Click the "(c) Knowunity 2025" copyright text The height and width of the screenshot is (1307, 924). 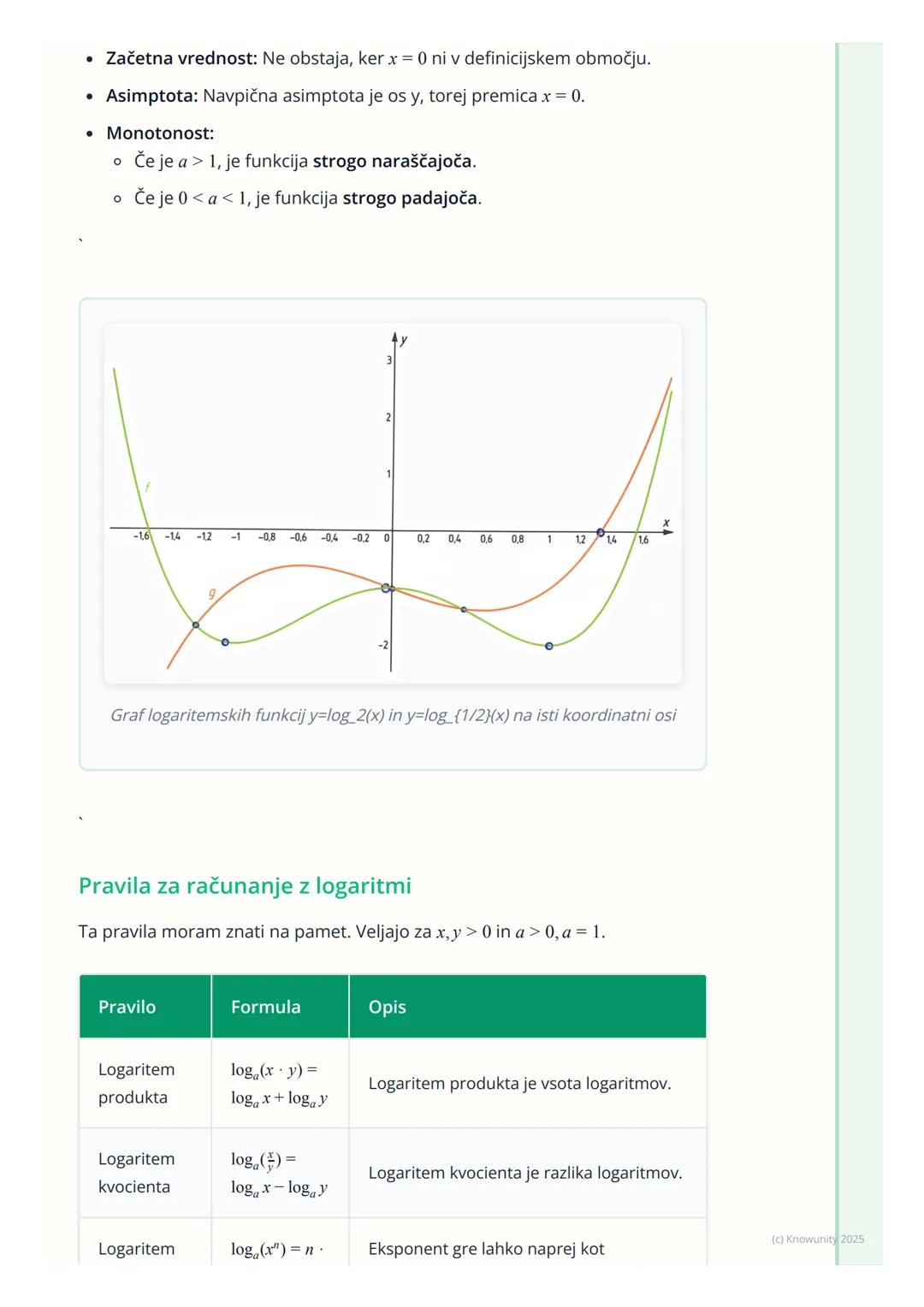tap(817, 1239)
